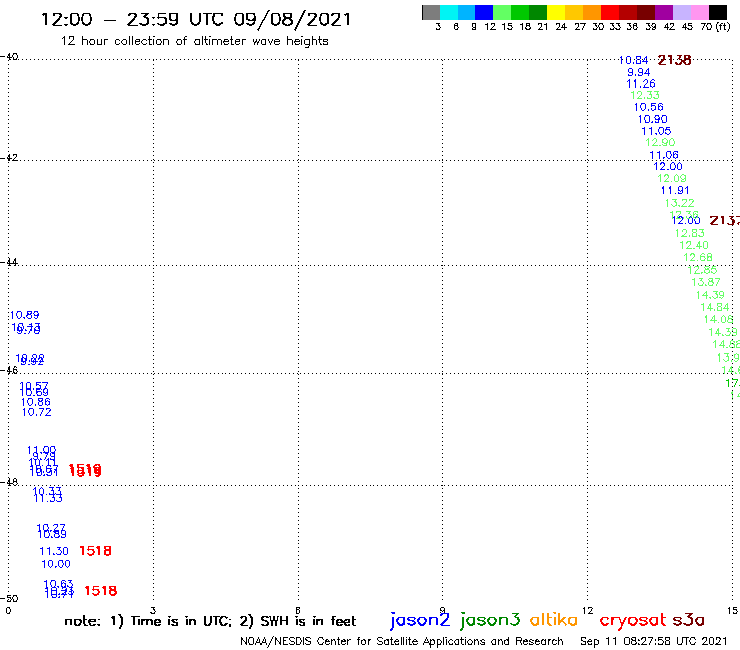The width and height of the screenshot is (740, 650).
Task: Click the wave height value 11.91
Action: [675, 190]
